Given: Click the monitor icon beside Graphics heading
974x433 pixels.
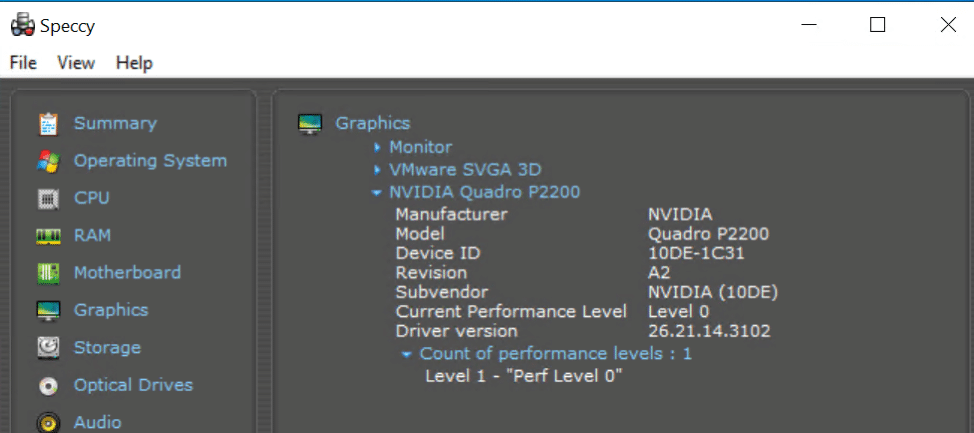Looking at the screenshot, I should (310, 124).
